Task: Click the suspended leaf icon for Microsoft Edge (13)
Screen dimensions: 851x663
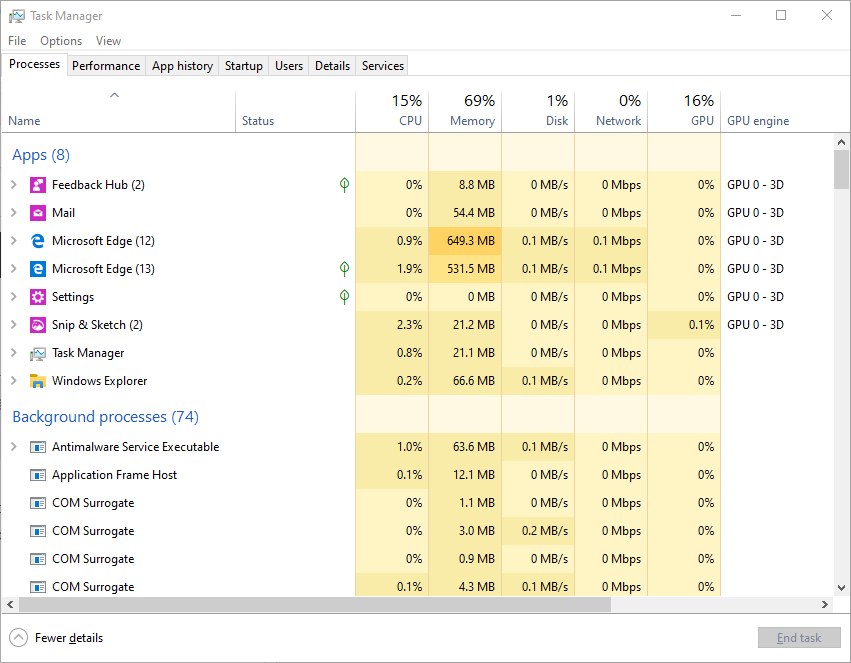Action: click(344, 269)
